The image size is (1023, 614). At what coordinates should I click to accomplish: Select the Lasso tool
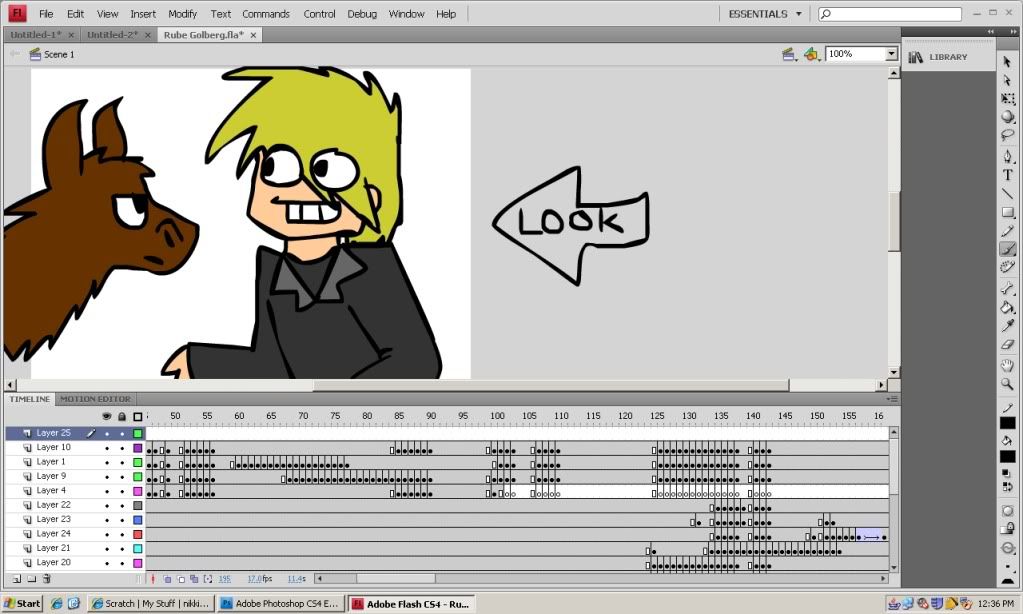[1008, 136]
